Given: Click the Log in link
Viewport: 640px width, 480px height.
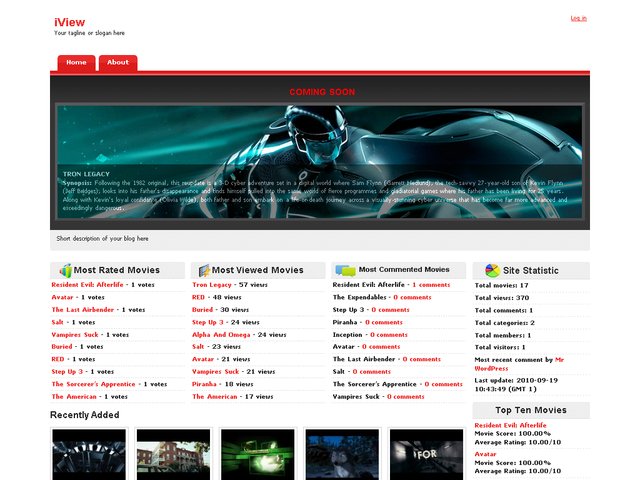Looking at the screenshot, I should [578, 18].
